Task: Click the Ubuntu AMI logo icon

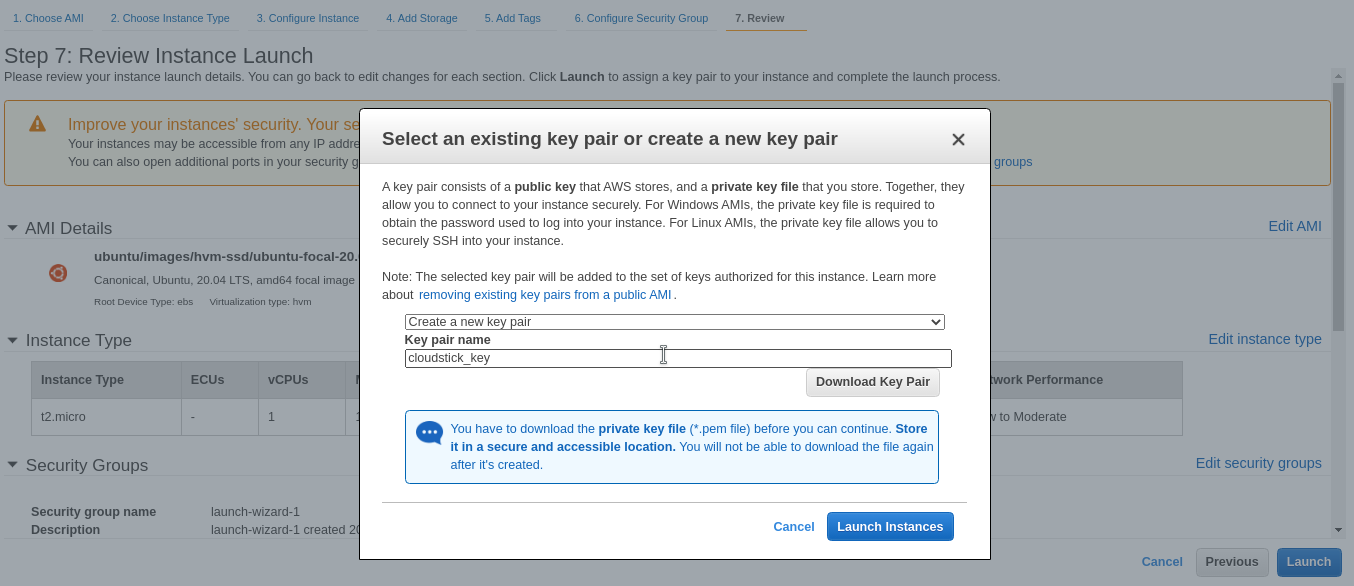Action: click(58, 273)
